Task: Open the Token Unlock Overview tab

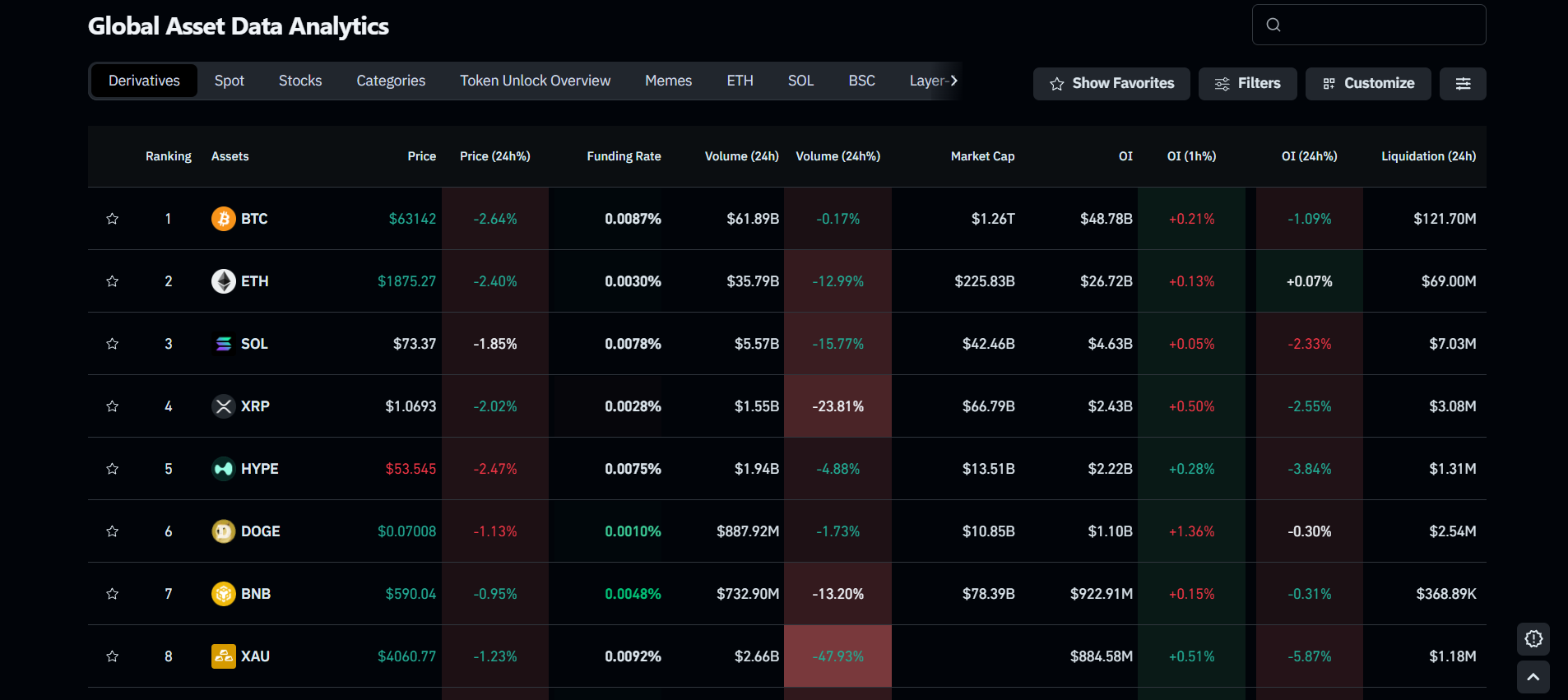Action: coord(535,81)
